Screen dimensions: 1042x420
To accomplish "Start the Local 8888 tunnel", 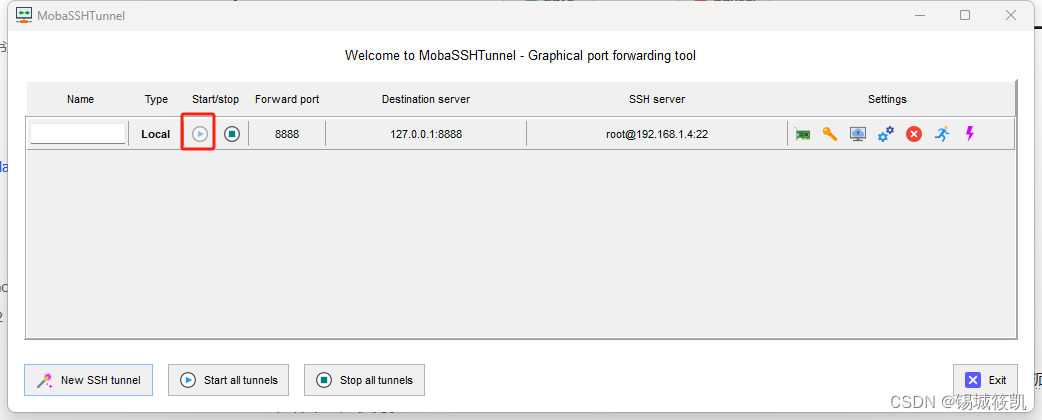I will pyautogui.click(x=200, y=134).
